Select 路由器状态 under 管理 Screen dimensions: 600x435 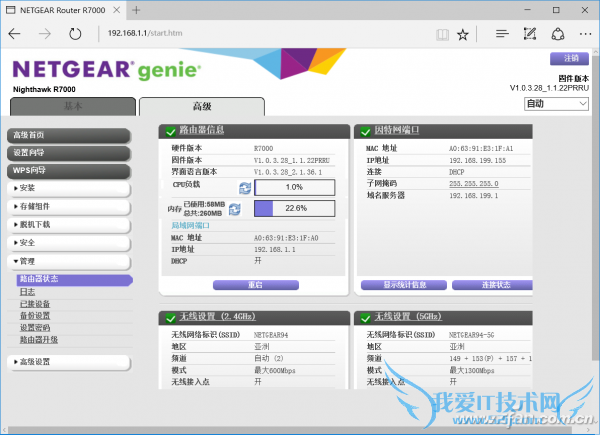tap(74, 279)
